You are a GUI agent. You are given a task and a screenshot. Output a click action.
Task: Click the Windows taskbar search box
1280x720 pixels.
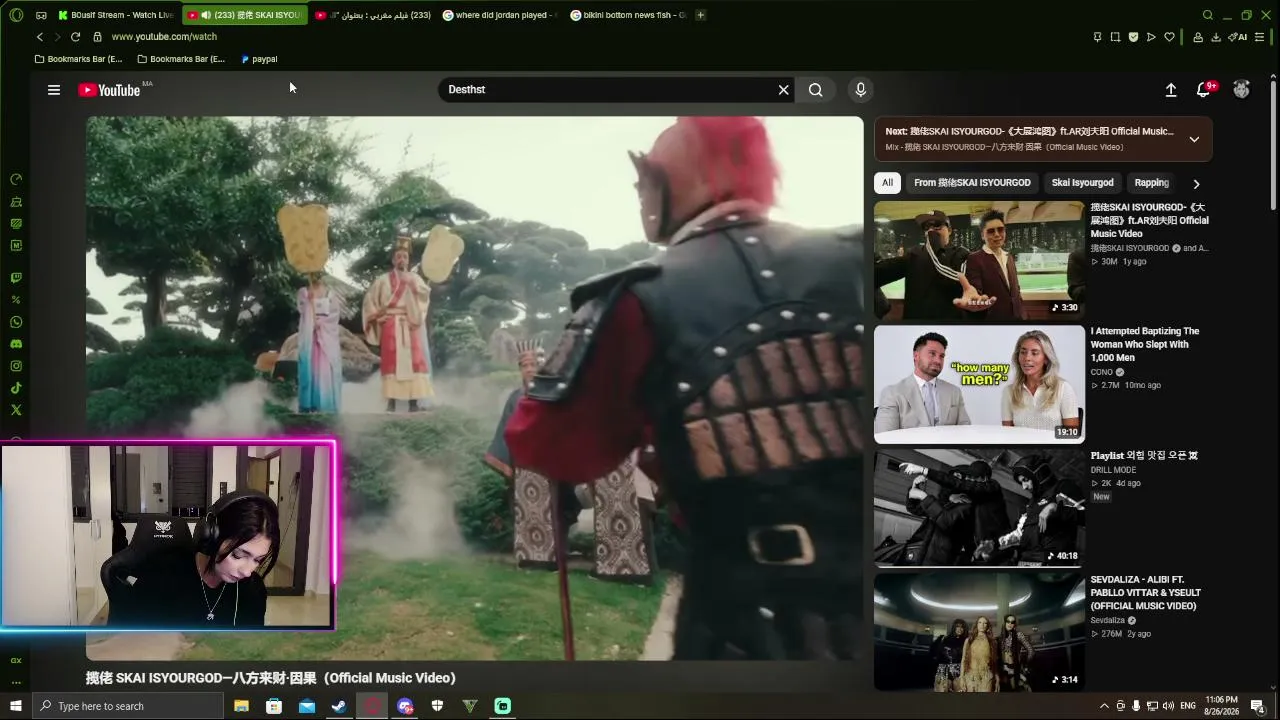pos(128,706)
